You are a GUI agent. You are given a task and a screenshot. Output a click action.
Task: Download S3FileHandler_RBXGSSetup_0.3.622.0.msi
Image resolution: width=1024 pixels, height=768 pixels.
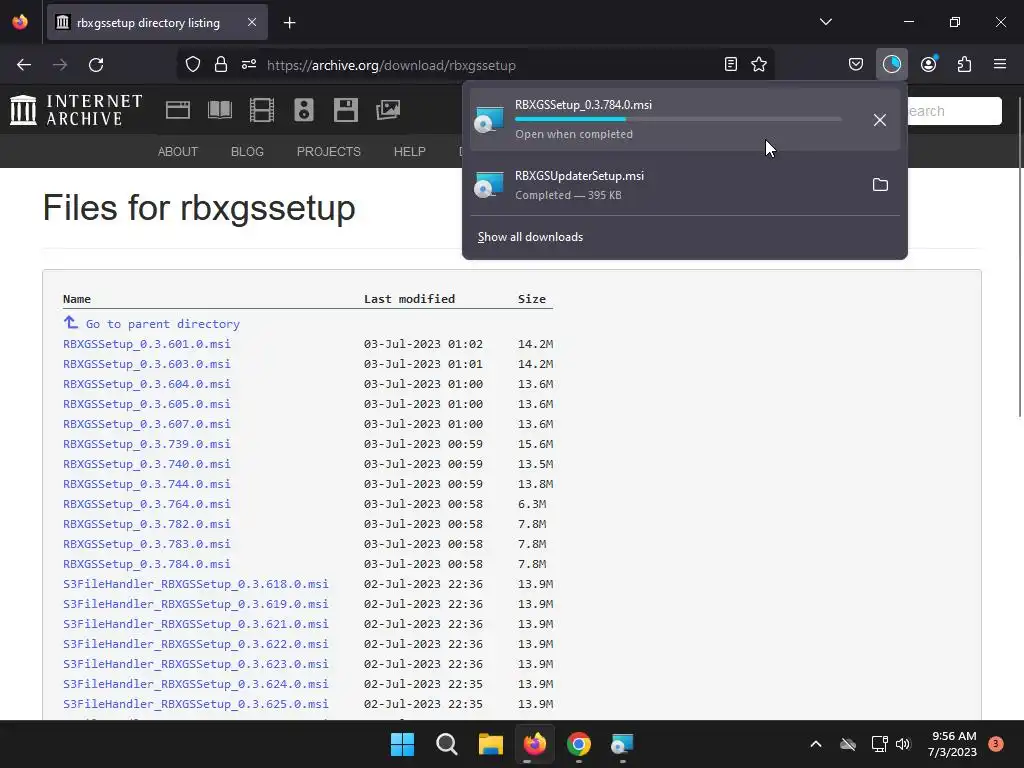[195, 644]
